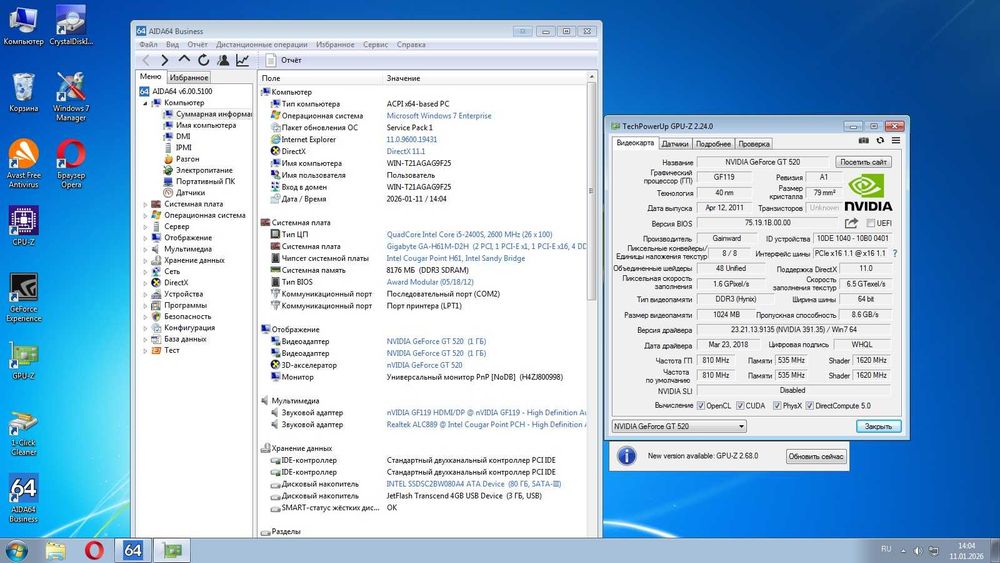Screen dimensions: 1000x563
Task: Click the GPU-Z BIOS share/export icon
Action: pos(851,223)
